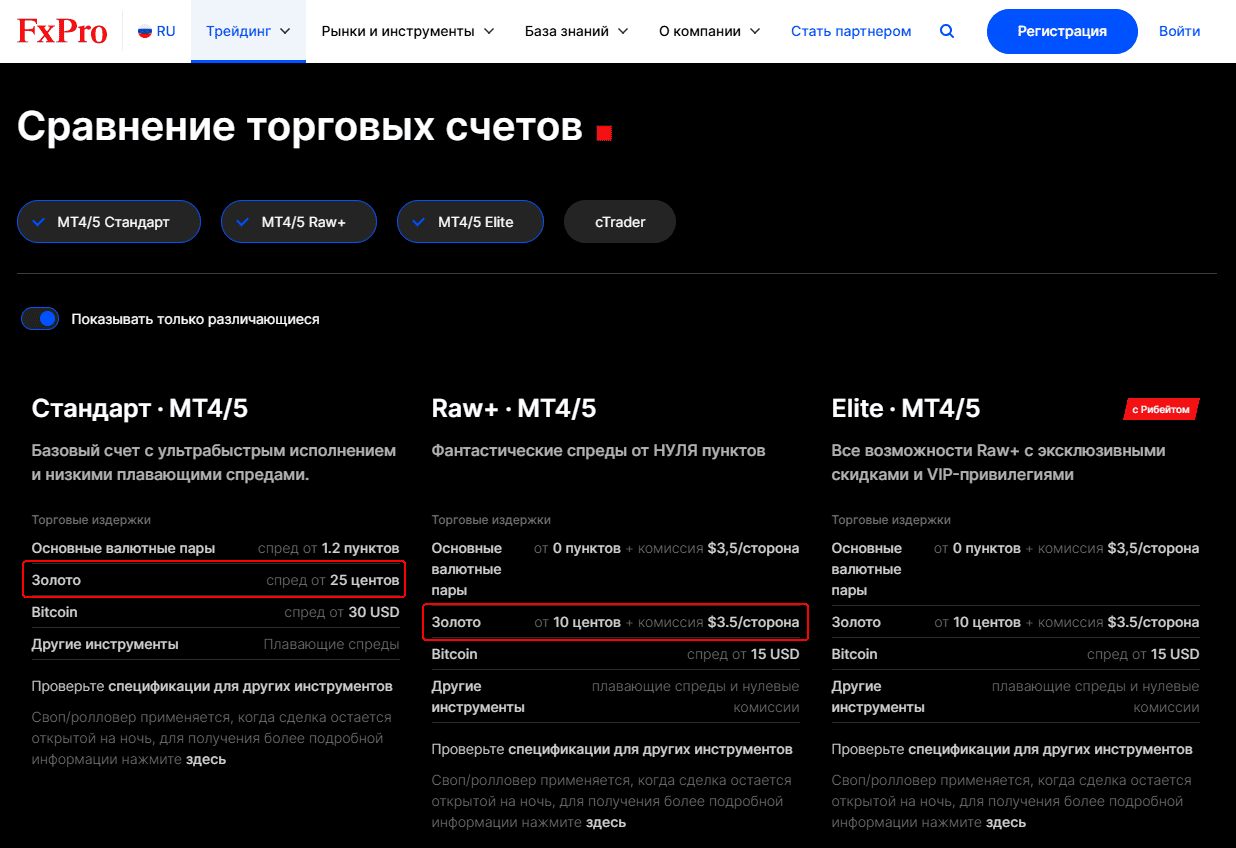Click Плавающие спреды in Стандарт column
Viewport: 1236px width, 848px height.
pos(332,644)
